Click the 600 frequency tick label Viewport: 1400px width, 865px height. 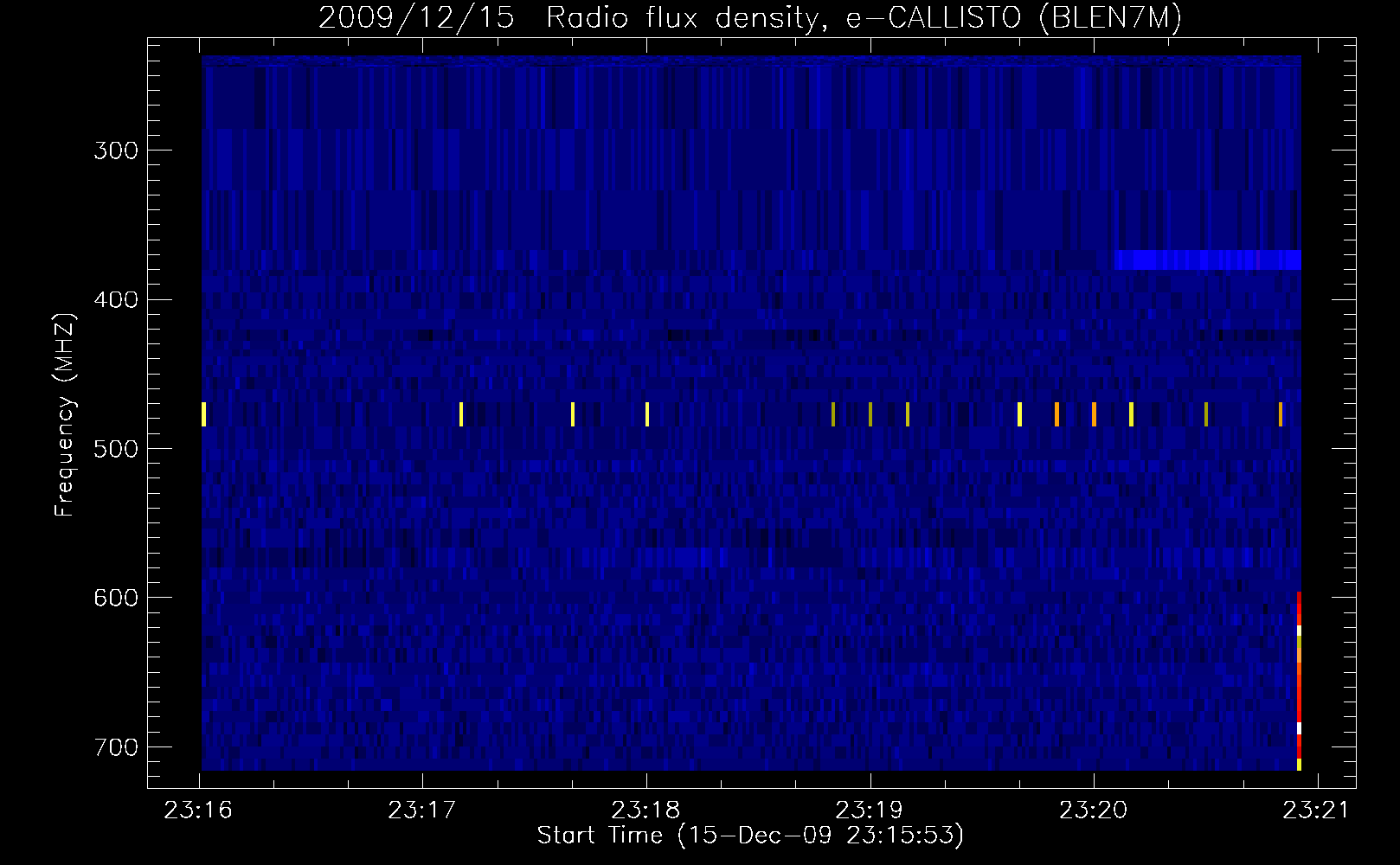point(115,598)
